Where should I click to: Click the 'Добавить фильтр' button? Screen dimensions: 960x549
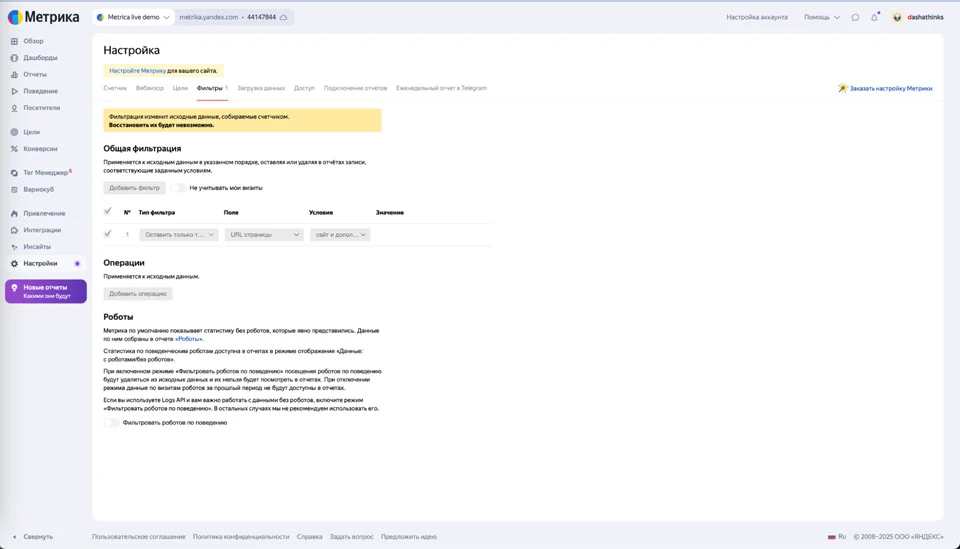pos(134,188)
